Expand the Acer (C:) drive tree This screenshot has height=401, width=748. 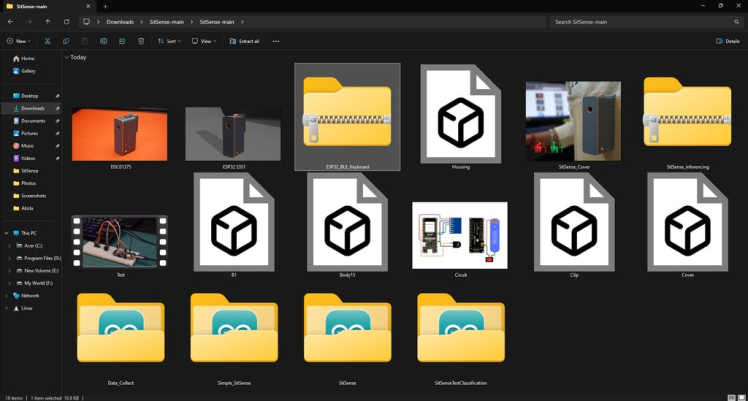tap(8, 245)
